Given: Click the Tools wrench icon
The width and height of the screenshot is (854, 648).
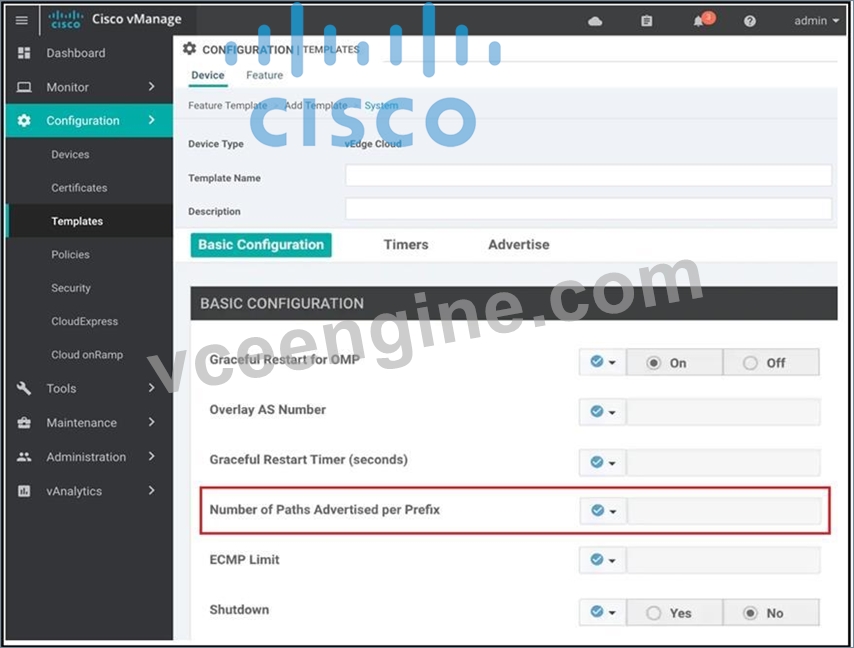Looking at the screenshot, I should point(23,388).
